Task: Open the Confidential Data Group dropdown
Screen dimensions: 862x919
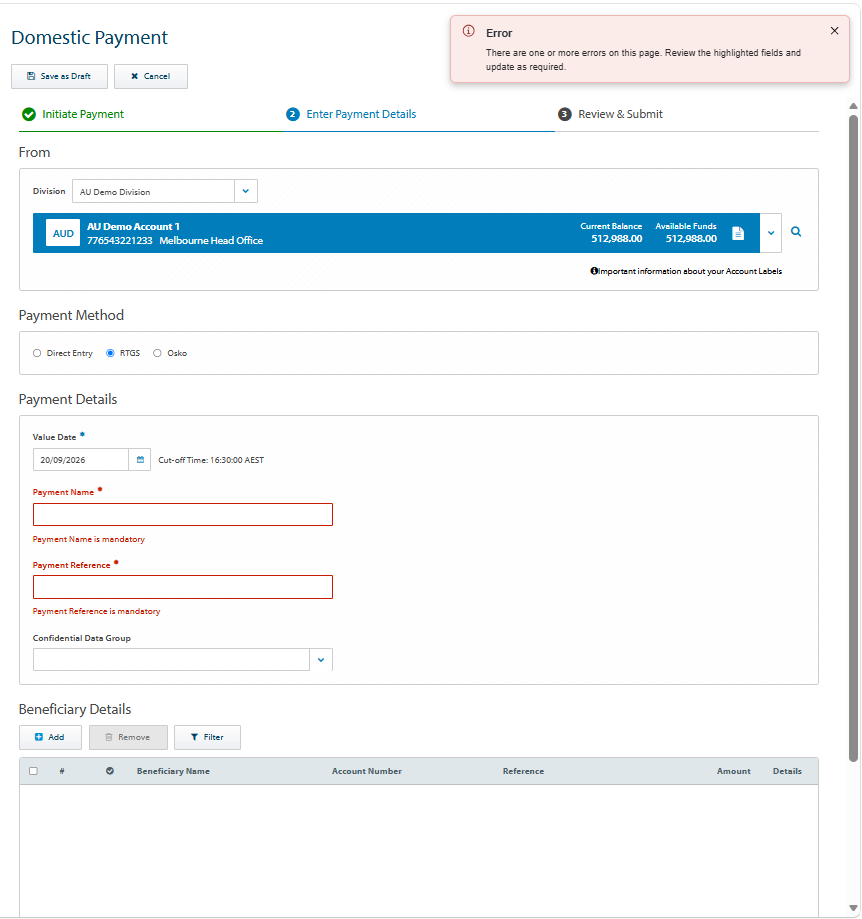Action: coord(321,659)
